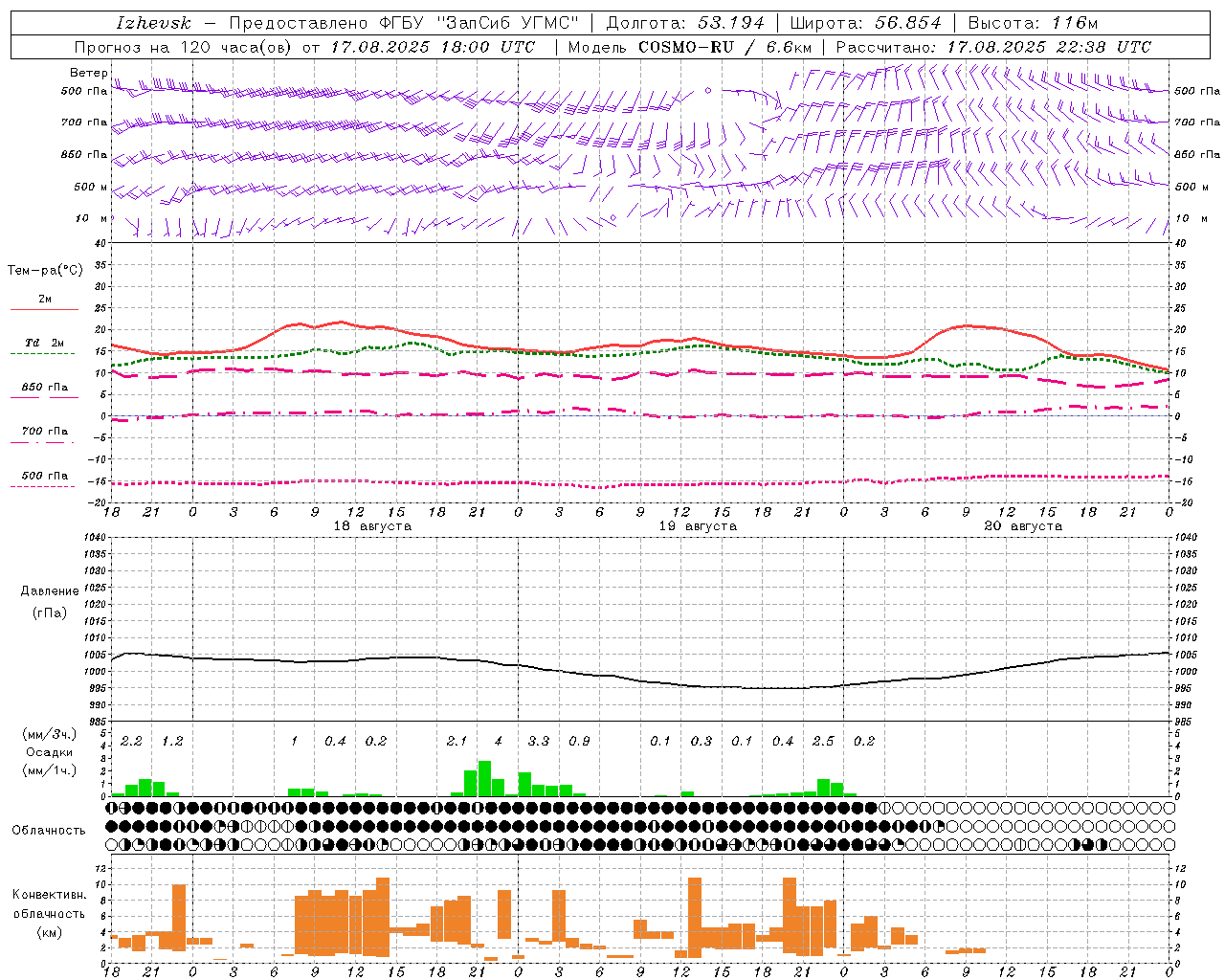Click the 'Модель COSMO-RU / 6.6км' label
Viewport: 1225px width, 980px height.
(690, 47)
